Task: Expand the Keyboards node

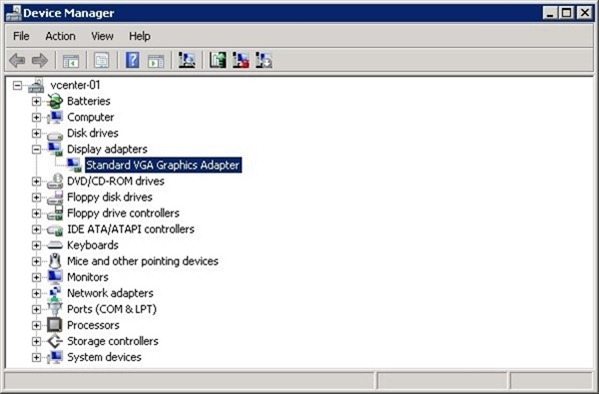Action: point(36,245)
